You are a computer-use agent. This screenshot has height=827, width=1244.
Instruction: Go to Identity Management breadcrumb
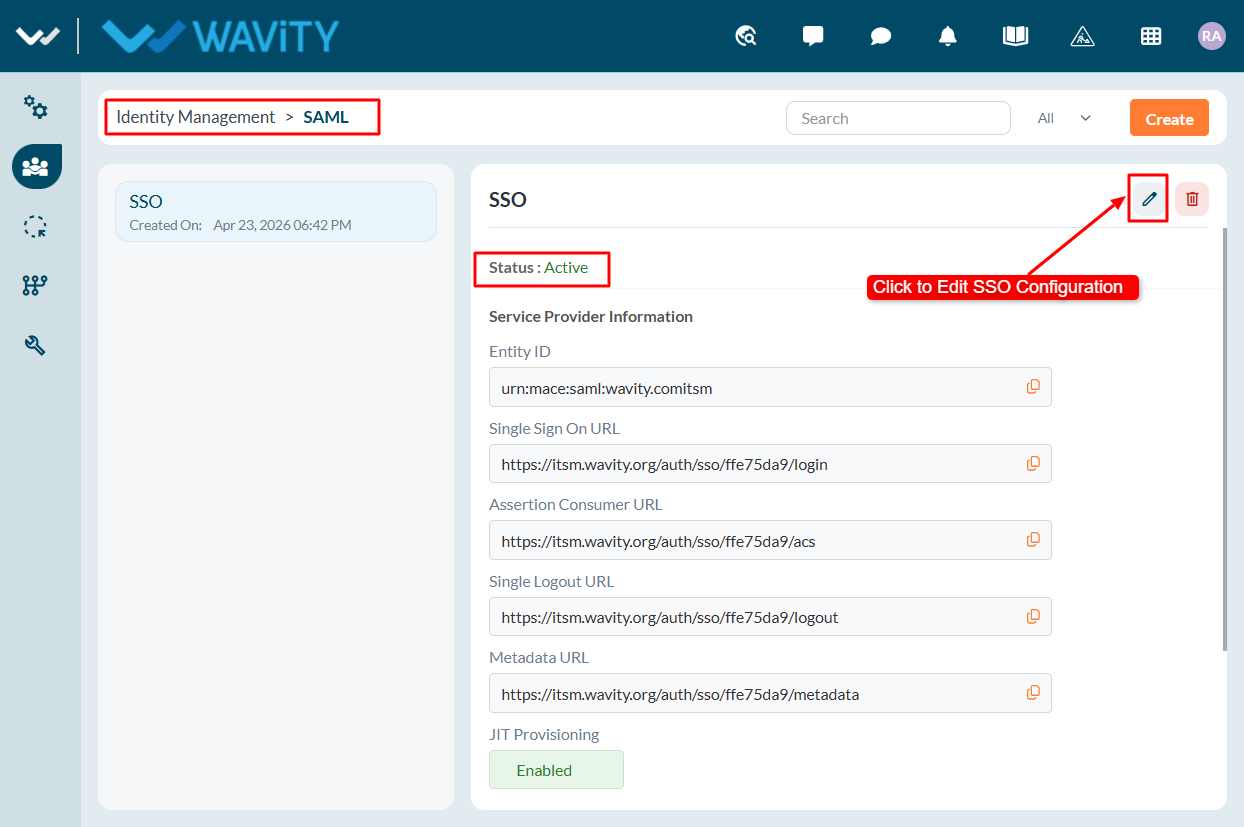pyautogui.click(x=195, y=117)
